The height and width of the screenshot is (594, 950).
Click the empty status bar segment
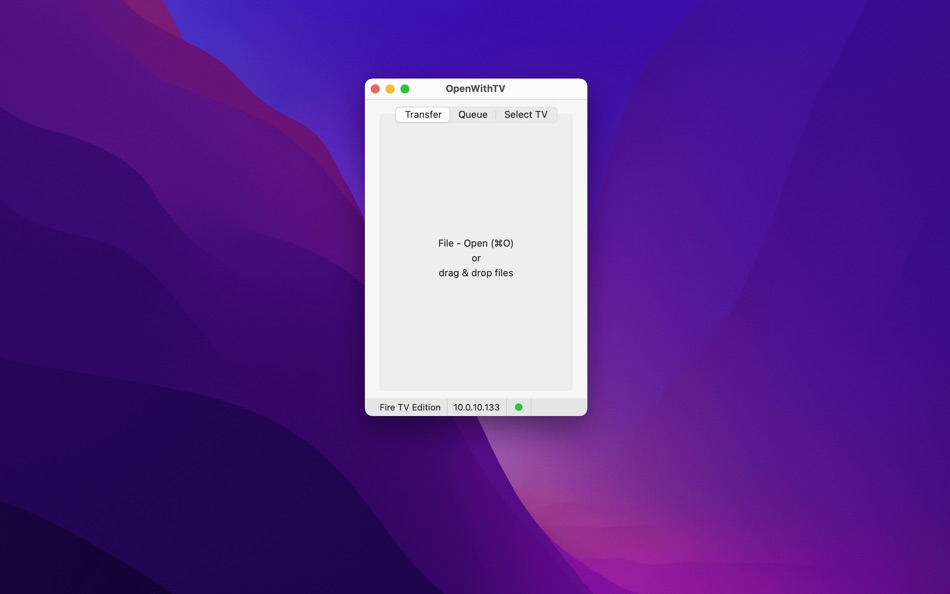[x=555, y=407]
